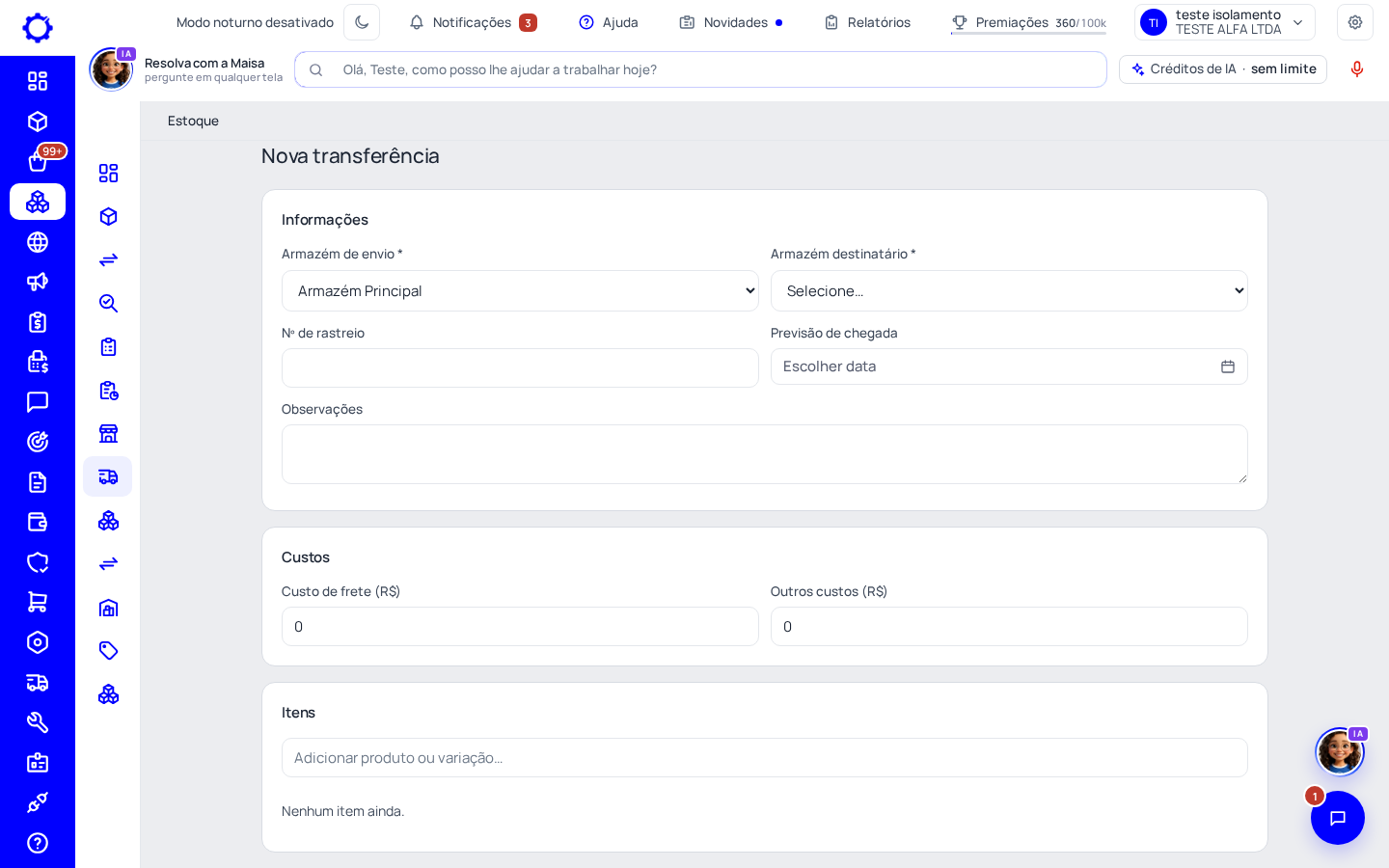
Task: Select Armazém de envio dropdown
Action: [x=520, y=290]
